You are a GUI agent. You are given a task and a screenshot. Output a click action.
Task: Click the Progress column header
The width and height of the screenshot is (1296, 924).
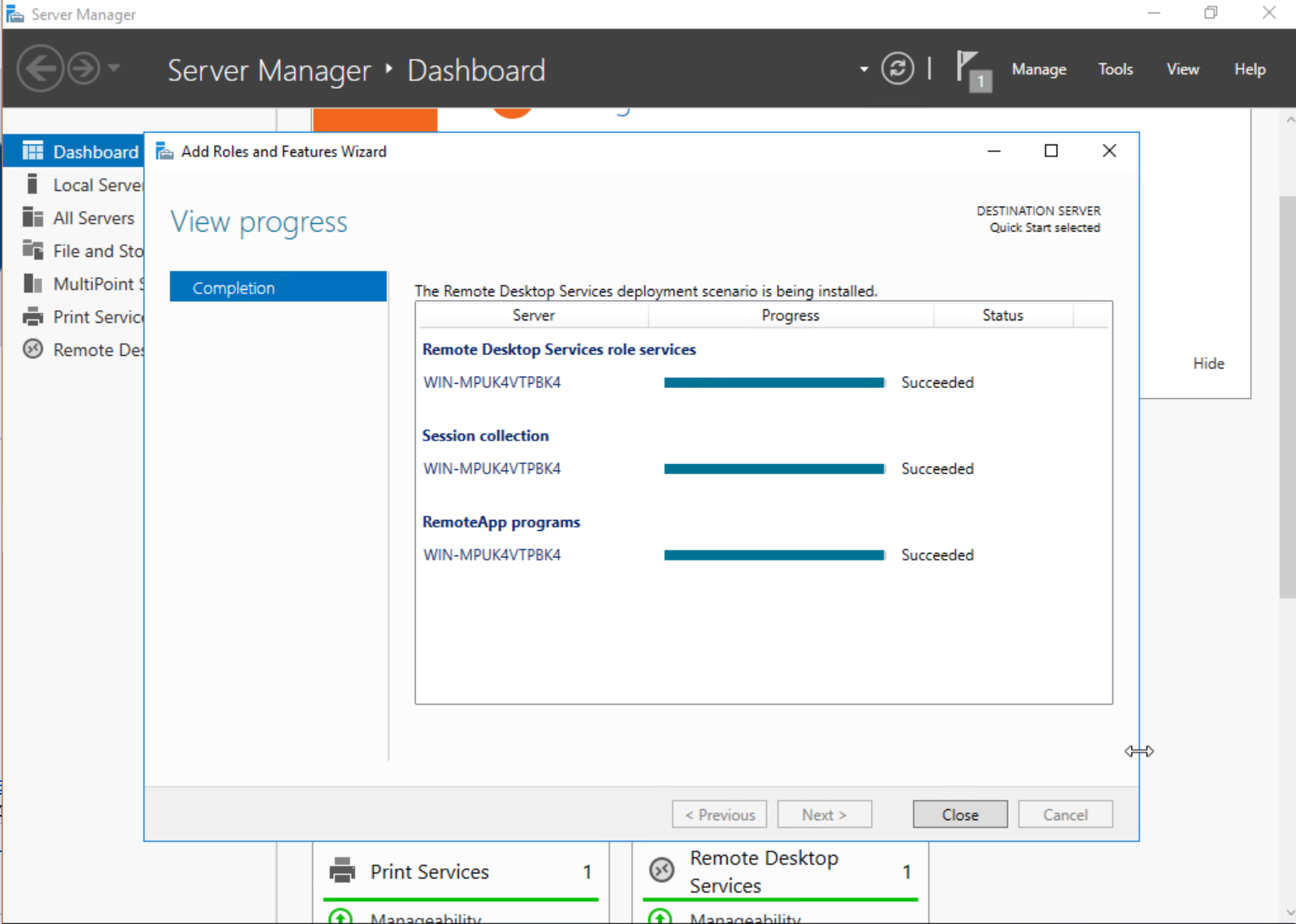790,315
